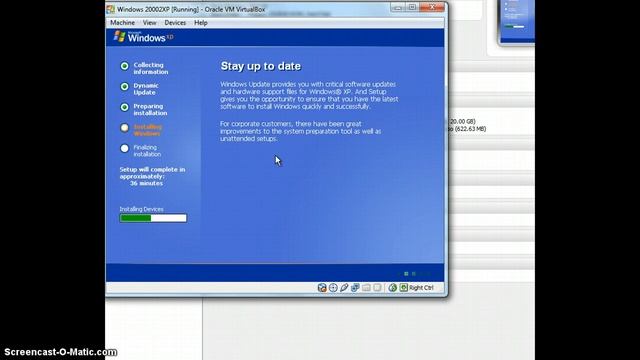640x360 pixels.
Task: Click the Preparing installation step bullet
Action: tap(124, 107)
